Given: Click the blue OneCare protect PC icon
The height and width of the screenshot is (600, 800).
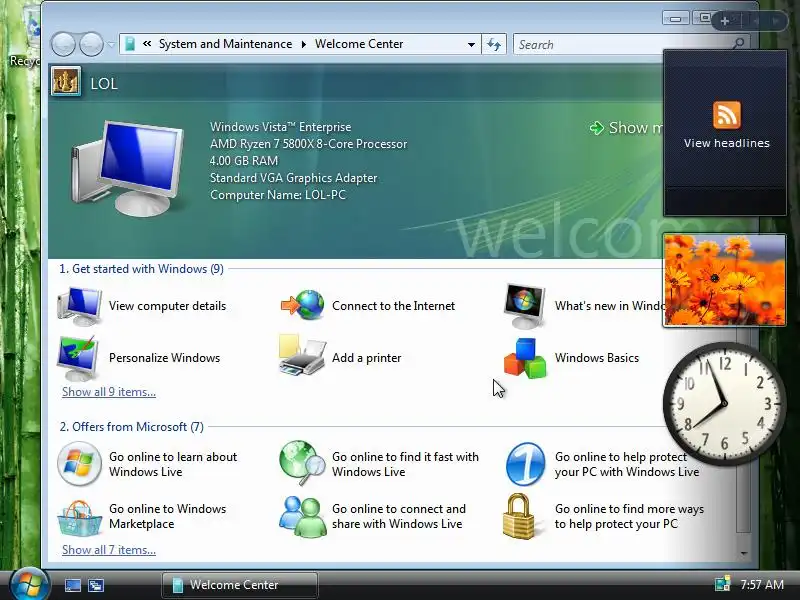Looking at the screenshot, I should (525, 464).
